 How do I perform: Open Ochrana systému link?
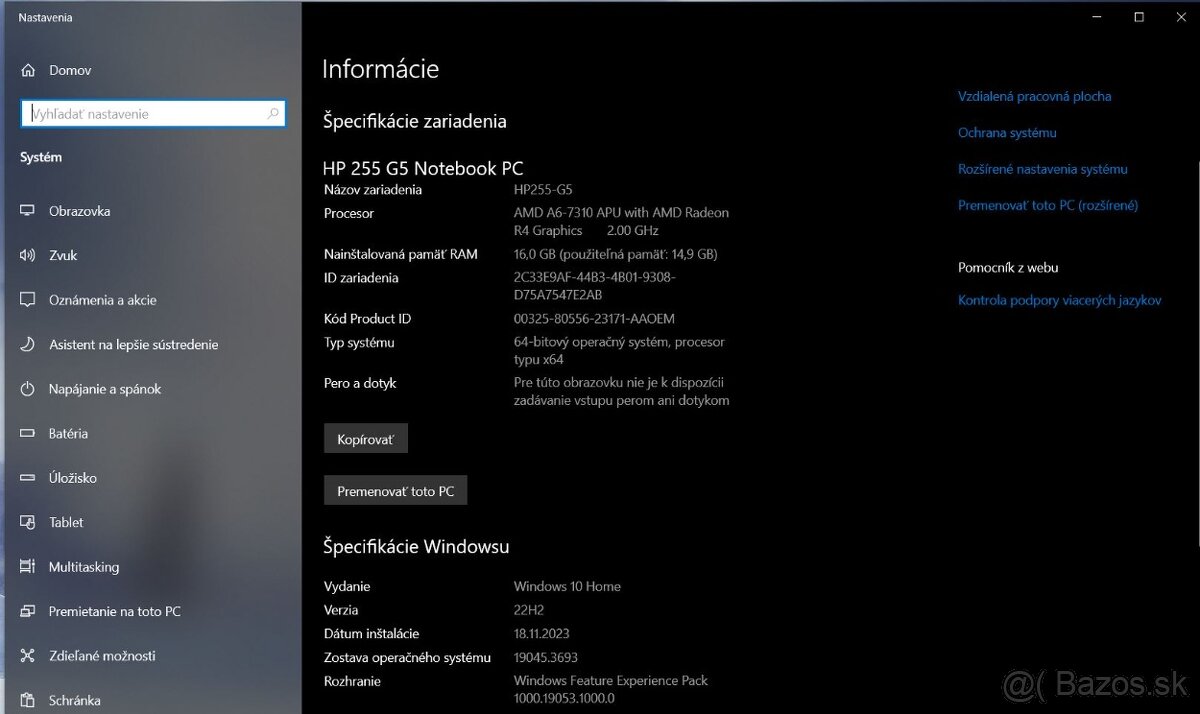point(1007,132)
